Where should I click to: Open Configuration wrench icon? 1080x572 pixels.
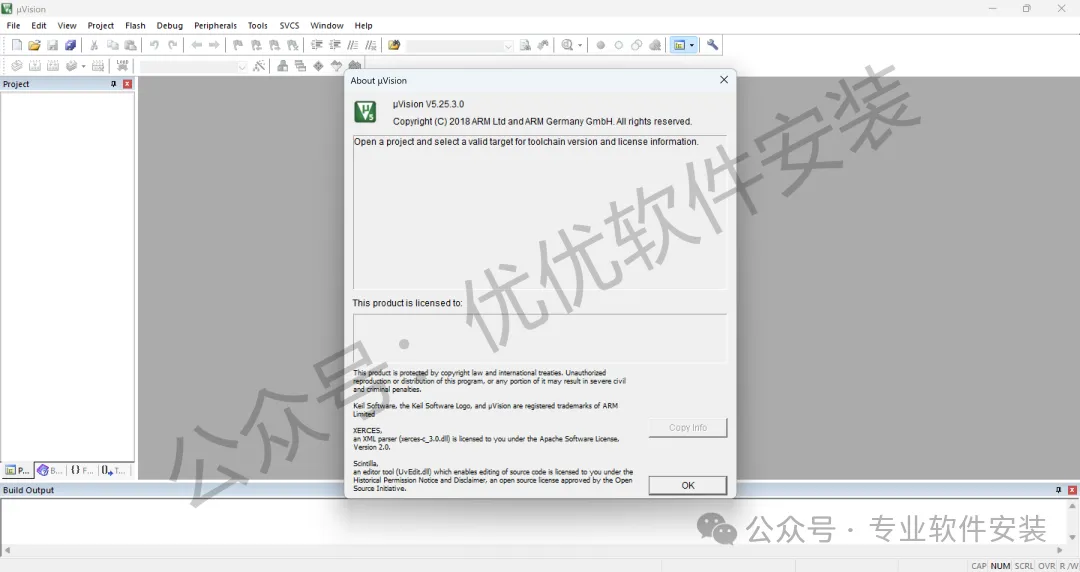click(712, 45)
